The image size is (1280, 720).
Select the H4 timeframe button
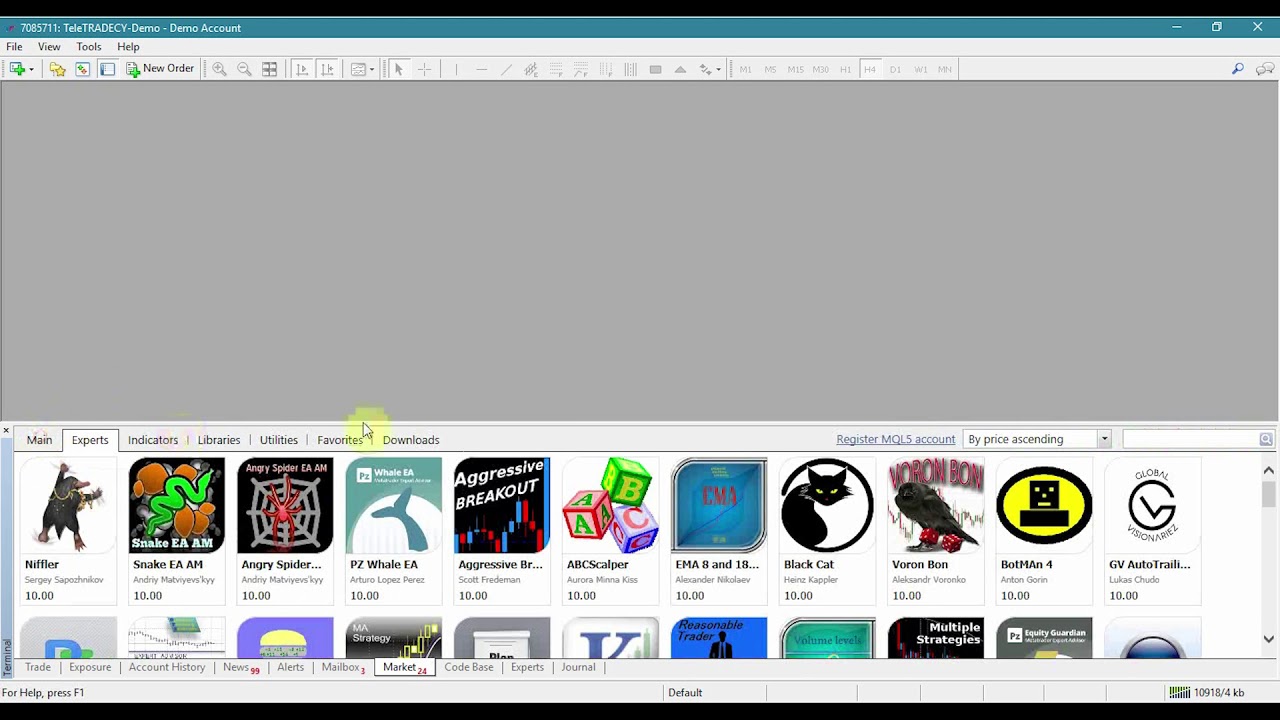tap(870, 69)
